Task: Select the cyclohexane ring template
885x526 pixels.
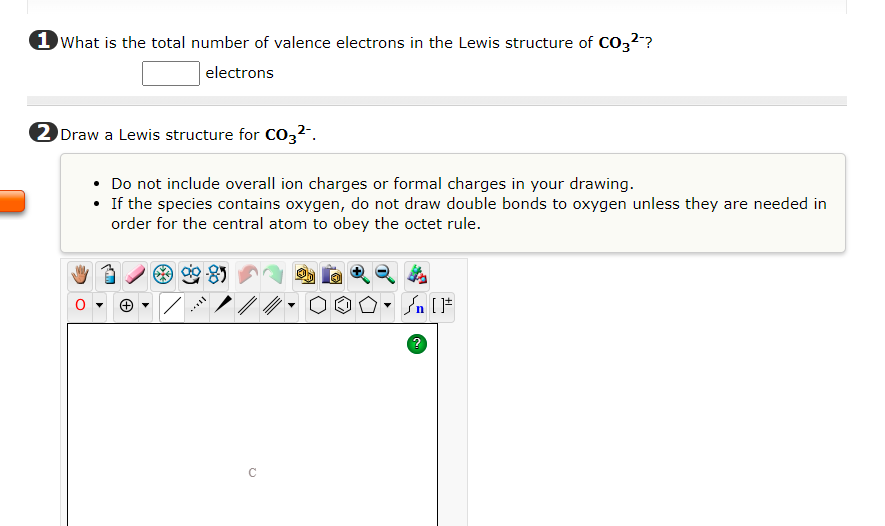Action: click(x=318, y=305)
